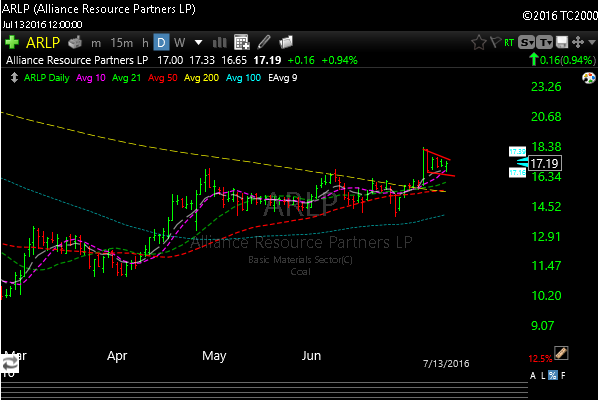This screenshot has height=400, width=598.
Task: Select the pencil drawing tools icon
Action: 264,42
